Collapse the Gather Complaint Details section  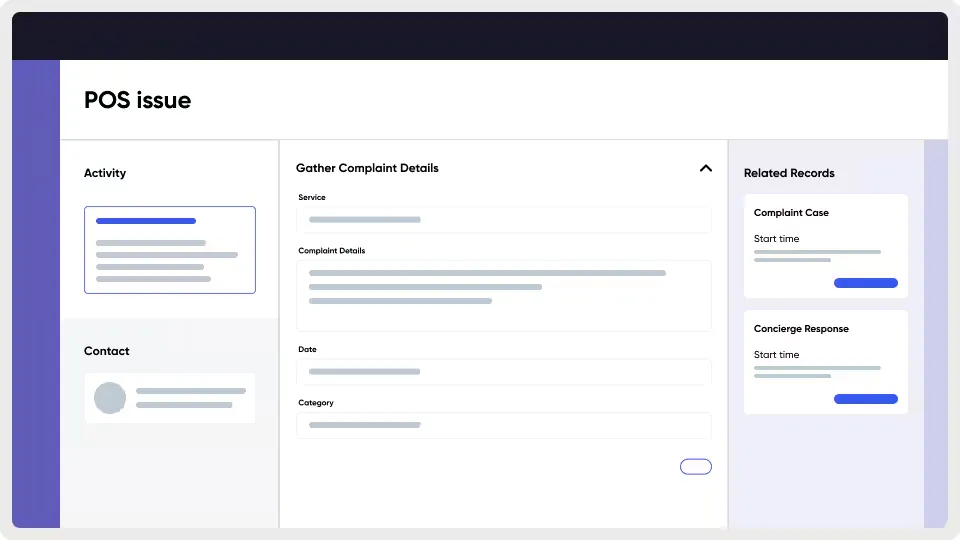click(705, 168)
